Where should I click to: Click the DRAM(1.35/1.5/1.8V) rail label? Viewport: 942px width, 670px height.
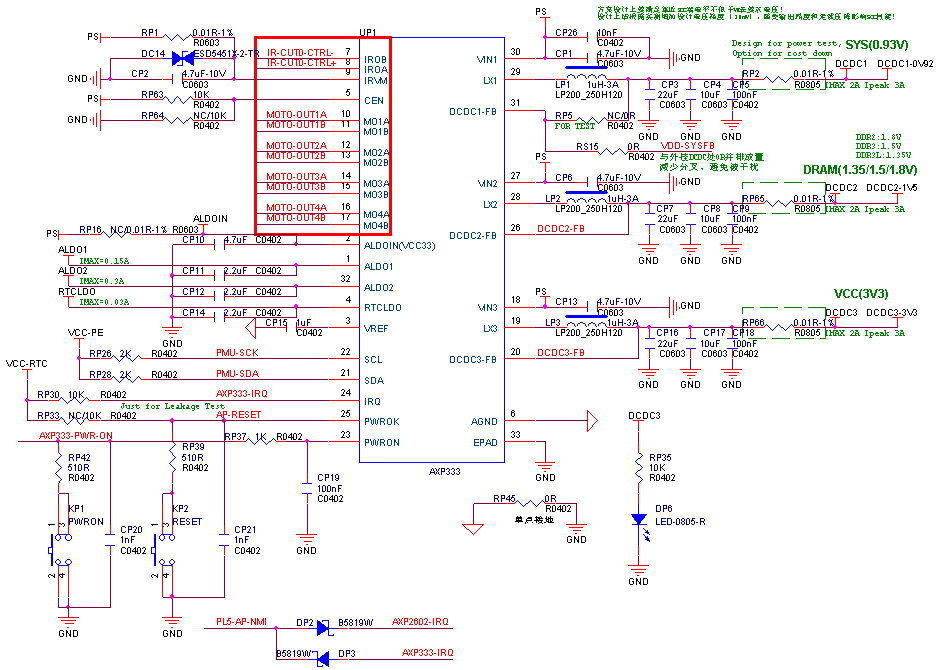pos(859,170)
